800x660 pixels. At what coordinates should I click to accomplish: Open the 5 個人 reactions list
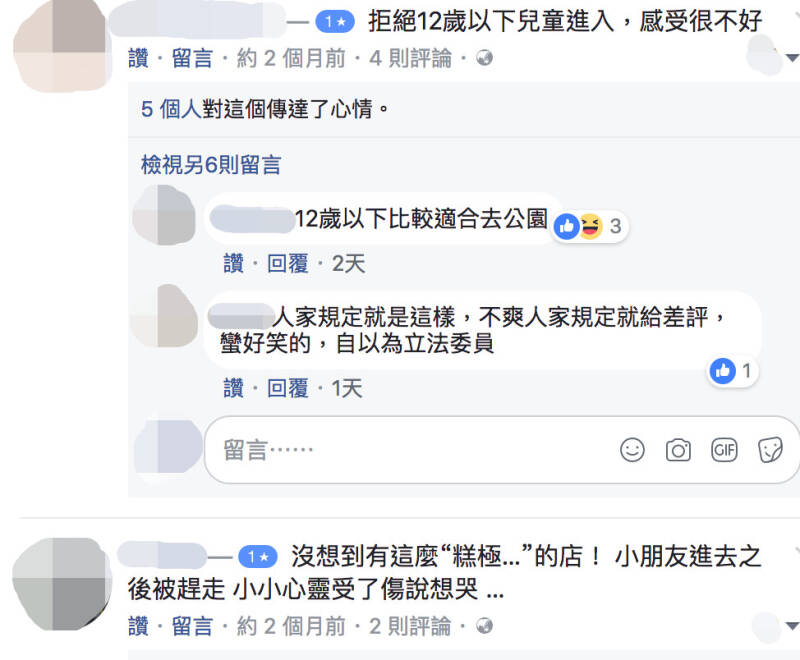171,109
